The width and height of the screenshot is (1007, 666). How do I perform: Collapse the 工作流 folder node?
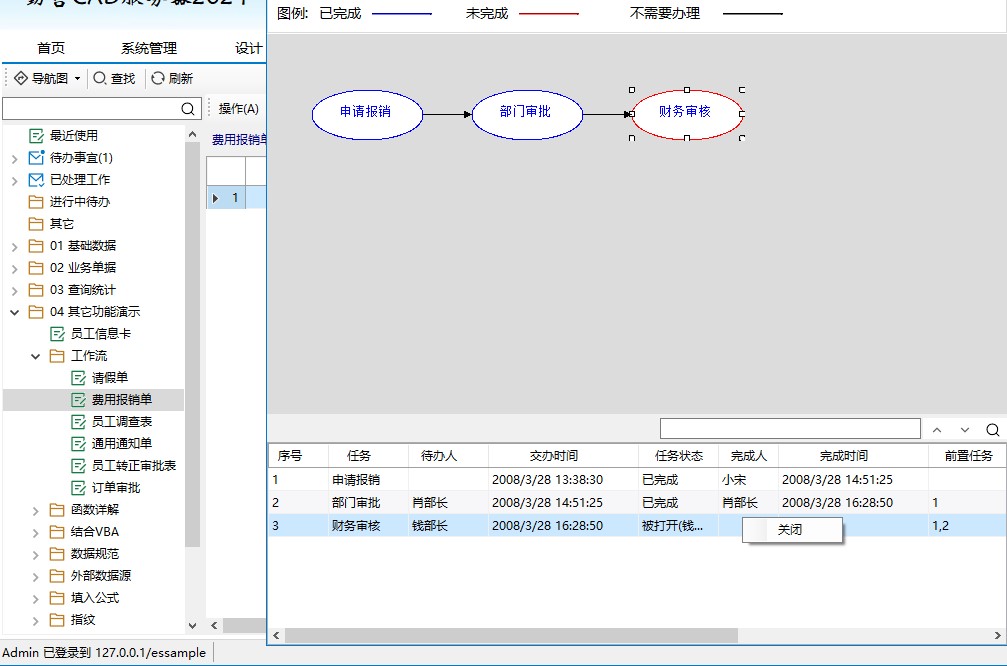click(36, 356)
